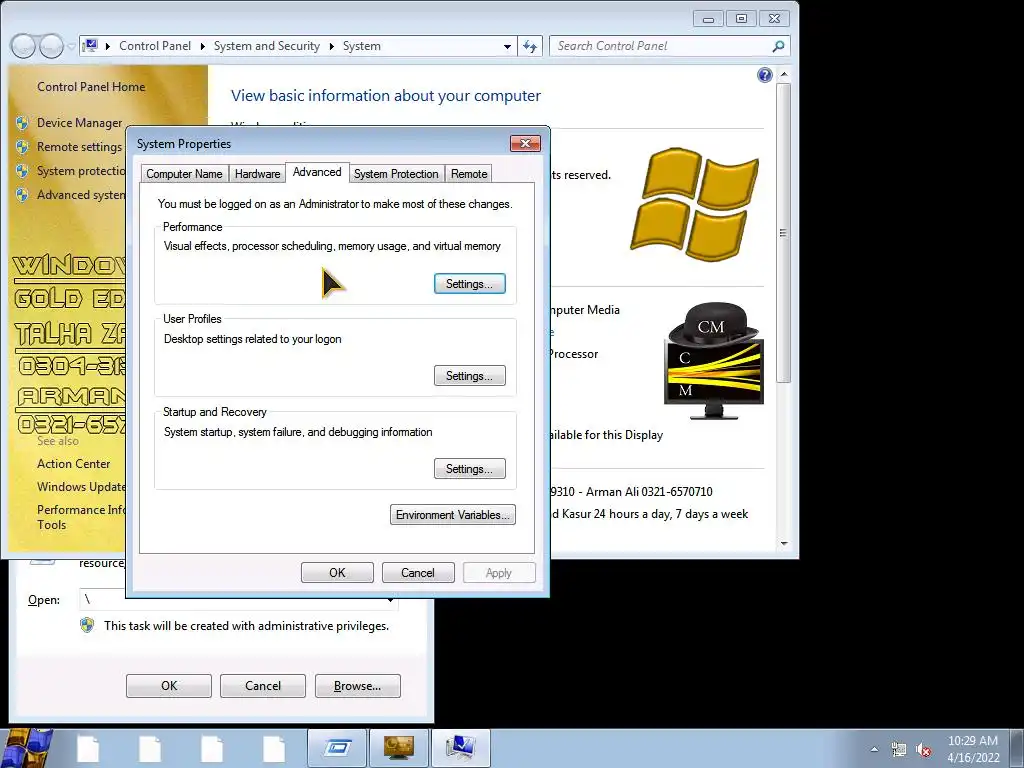Close System Properties dialog
1024x768 pixels.
(525, 143)
